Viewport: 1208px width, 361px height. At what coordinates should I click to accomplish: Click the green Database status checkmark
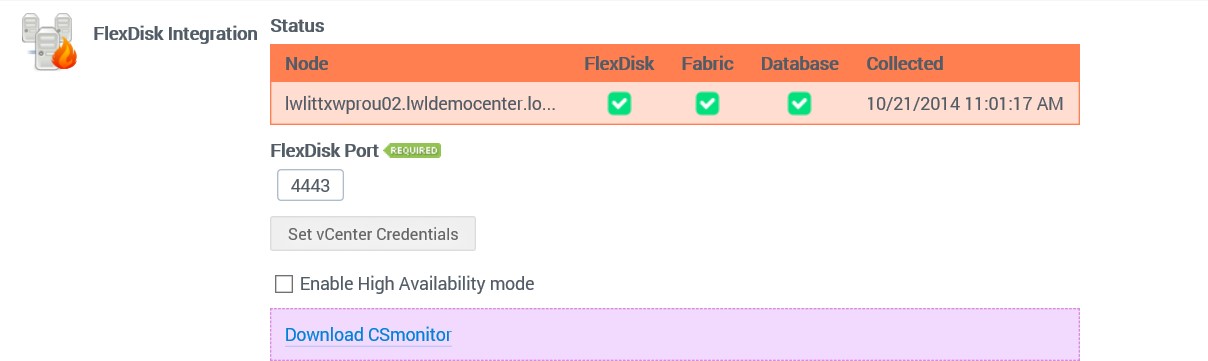pyautogui.click(x=799, y=103)
